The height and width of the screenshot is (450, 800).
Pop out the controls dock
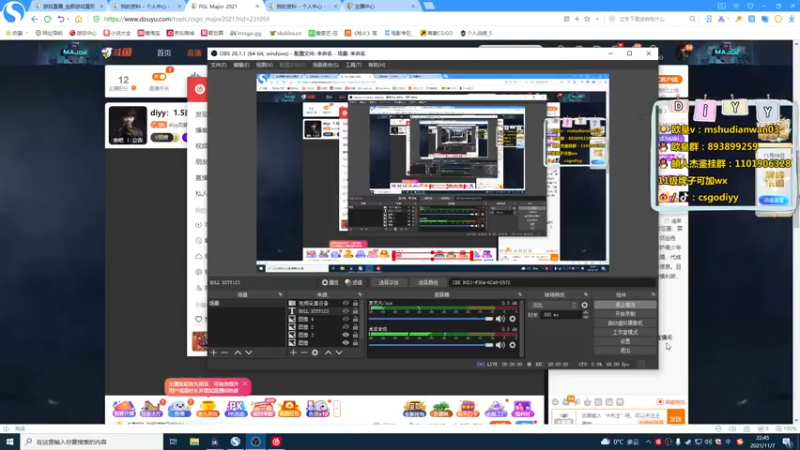pyautogui.click(x=653, y=294)
